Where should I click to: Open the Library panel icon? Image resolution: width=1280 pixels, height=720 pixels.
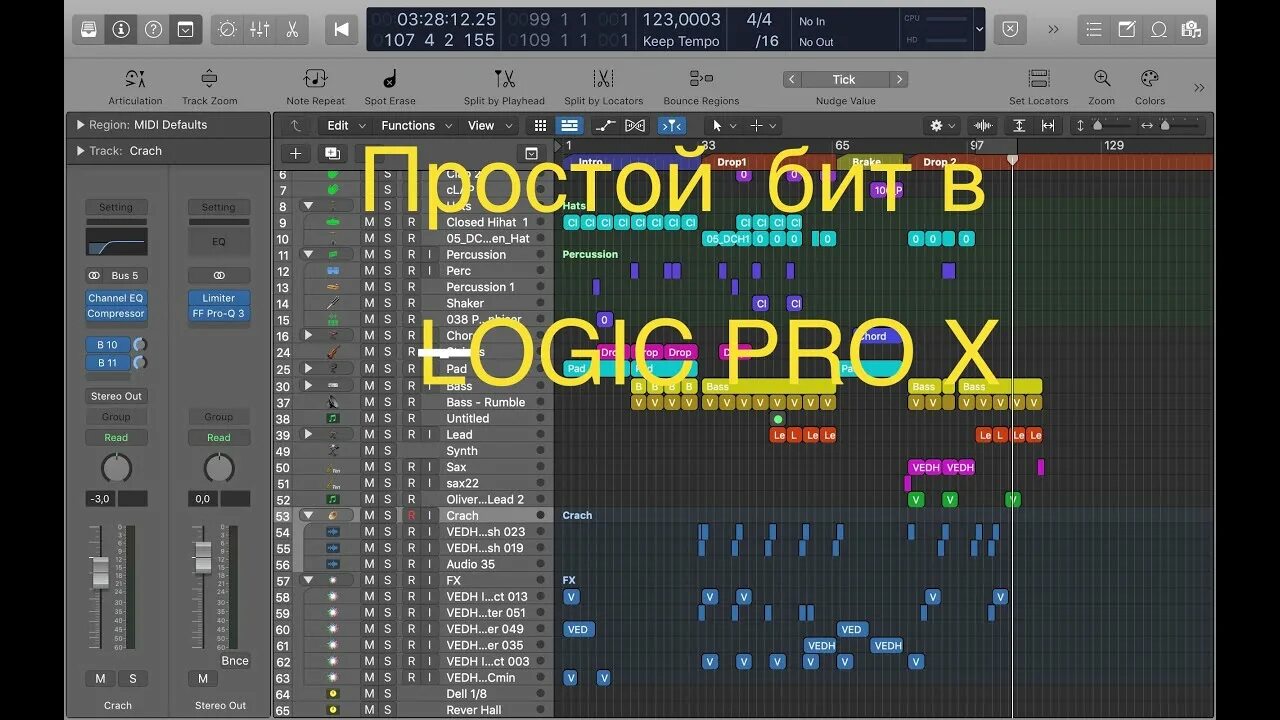pyautogui.click(x=89, y=29)
